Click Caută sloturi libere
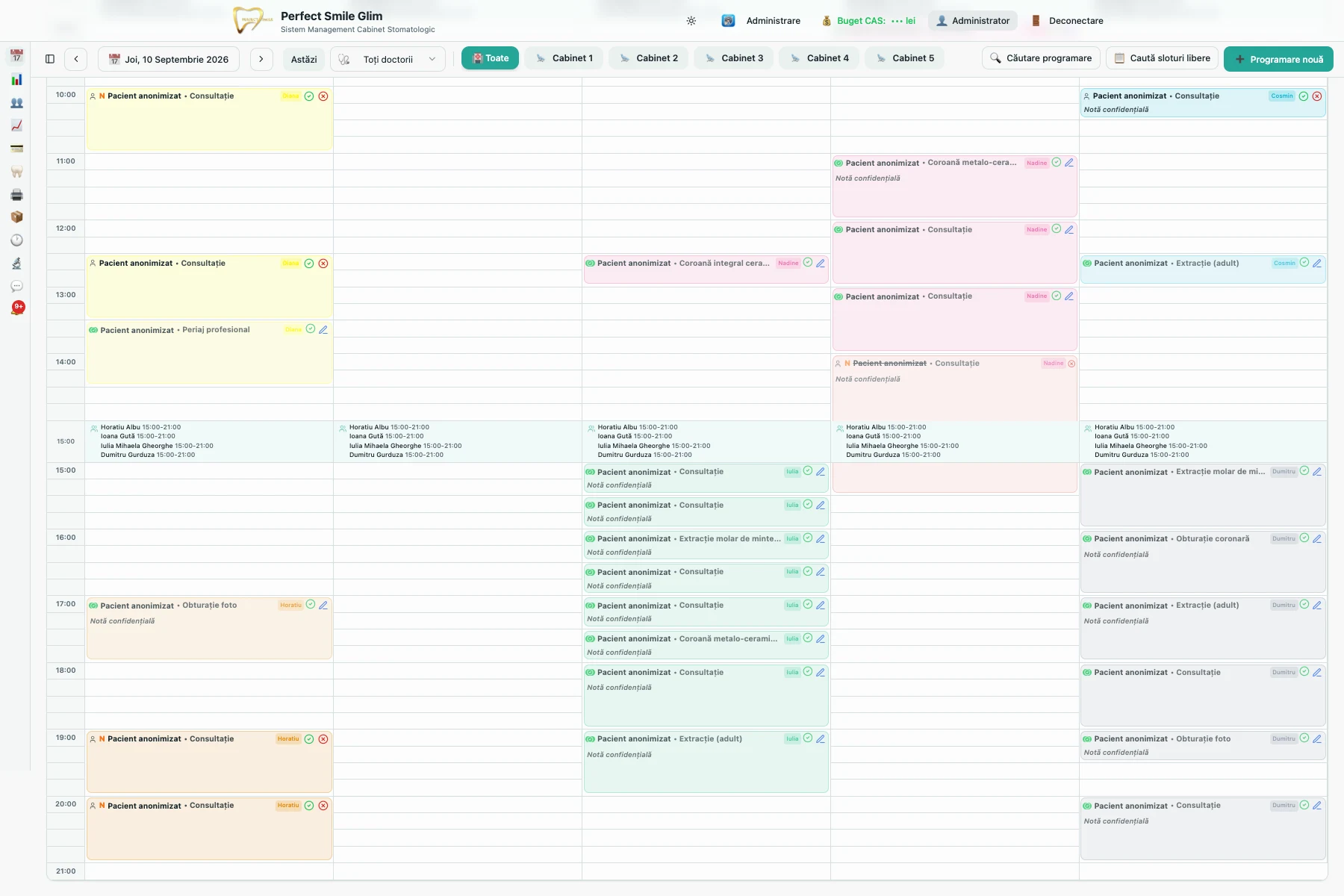This screenshot has height=896, width=1344. click(x=1162, y=58)
